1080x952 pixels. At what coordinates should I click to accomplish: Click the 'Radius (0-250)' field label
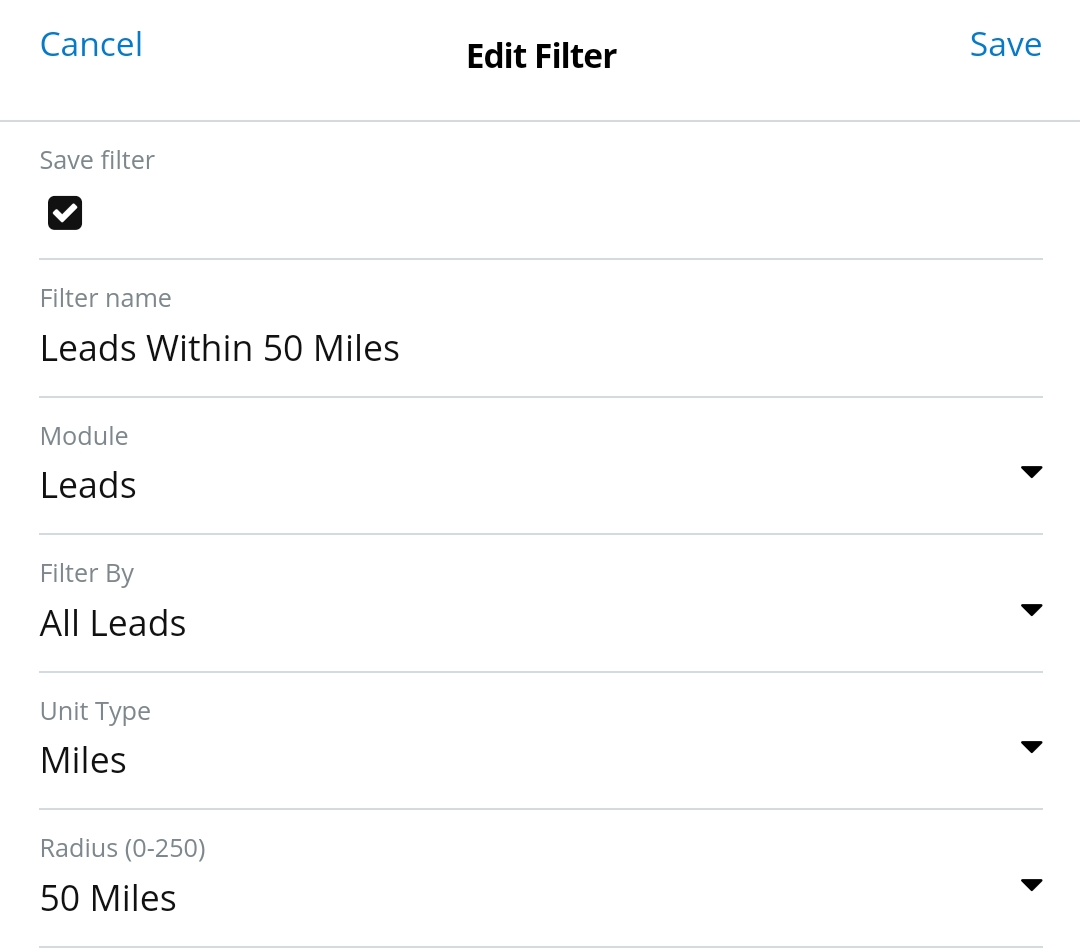coord(122,848)
